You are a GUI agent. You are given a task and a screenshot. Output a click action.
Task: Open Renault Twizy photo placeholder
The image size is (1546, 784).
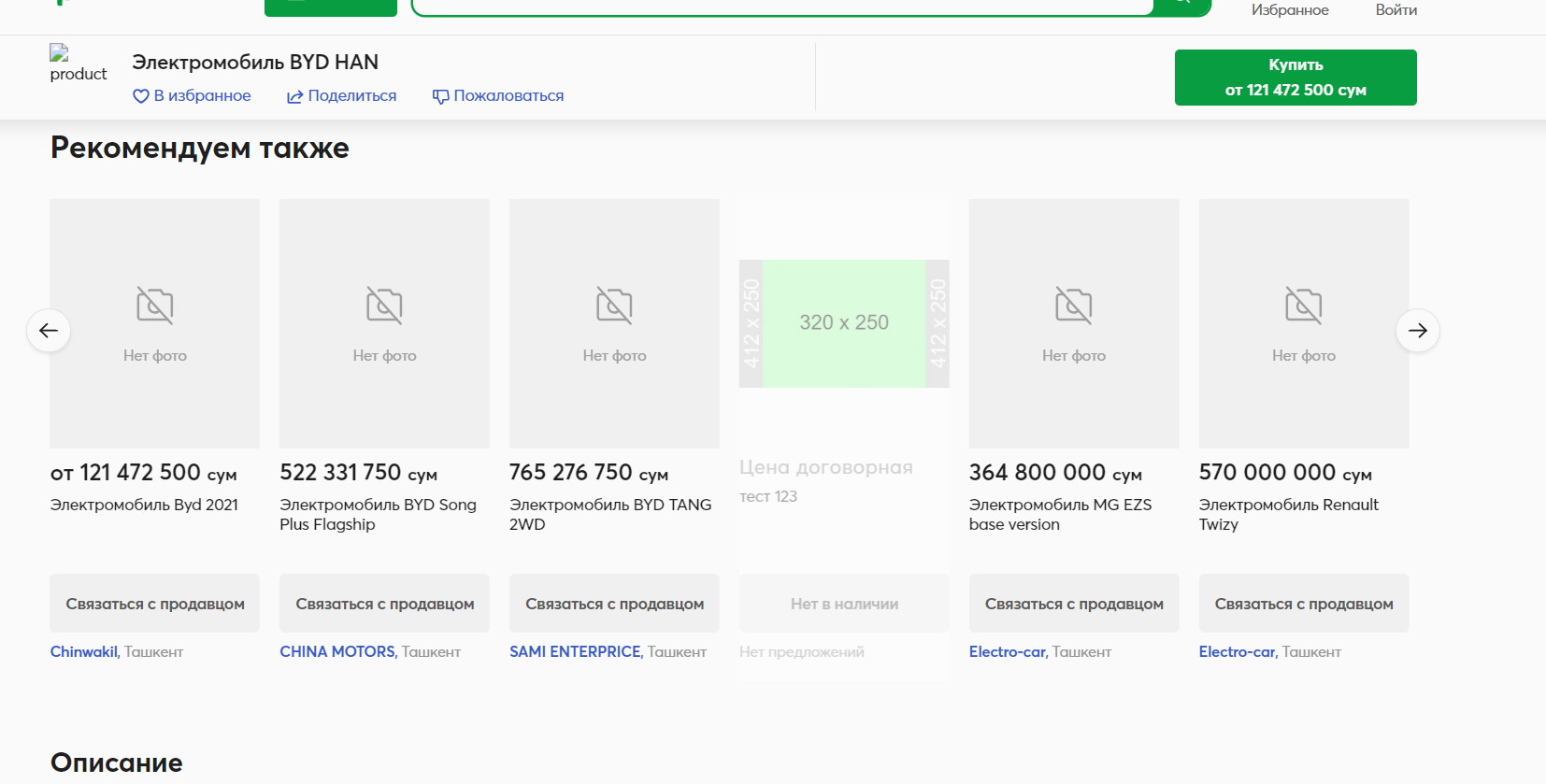pos(1304,323)
